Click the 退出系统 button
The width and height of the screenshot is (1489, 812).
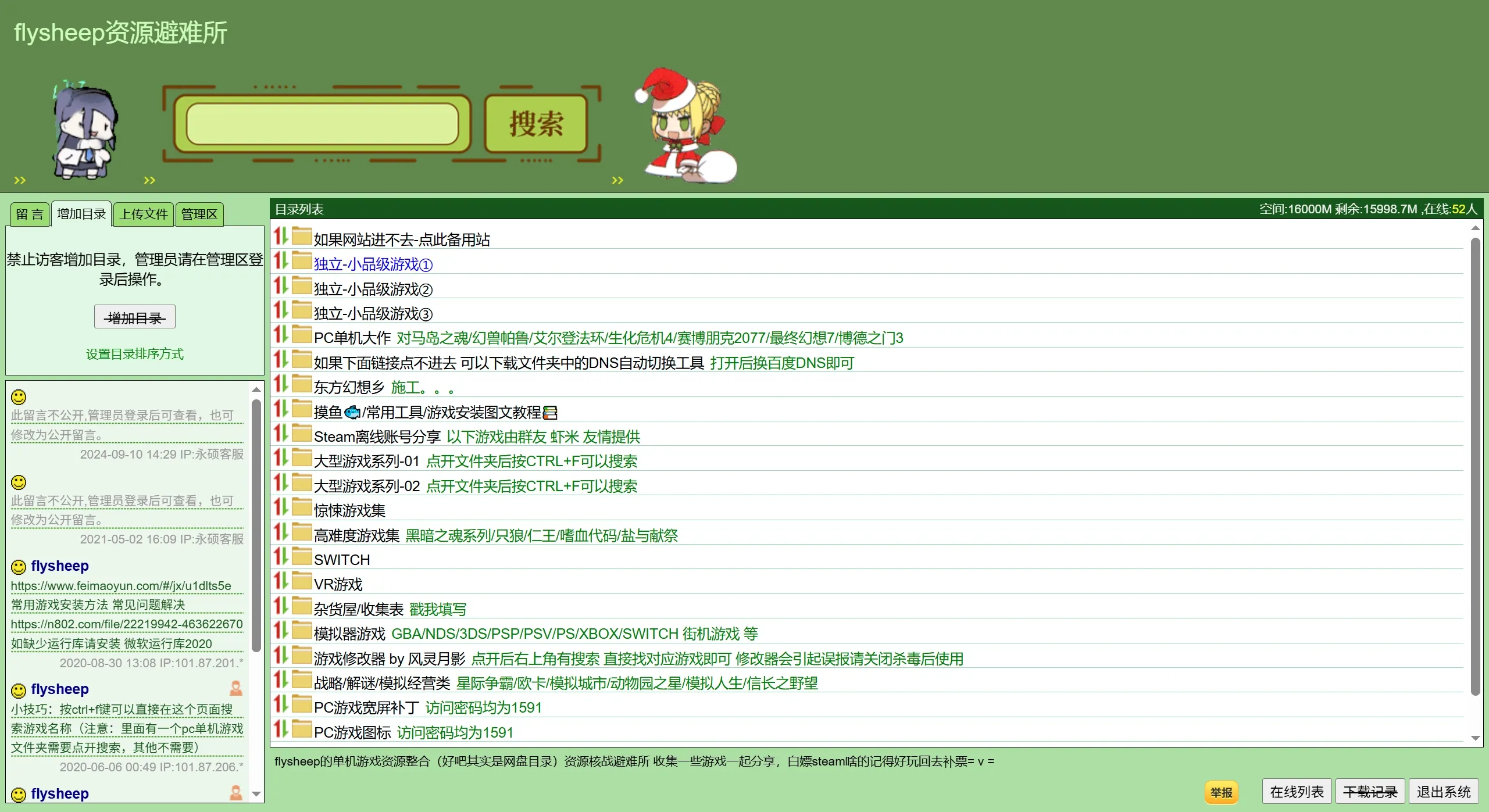coord(1444,791)
